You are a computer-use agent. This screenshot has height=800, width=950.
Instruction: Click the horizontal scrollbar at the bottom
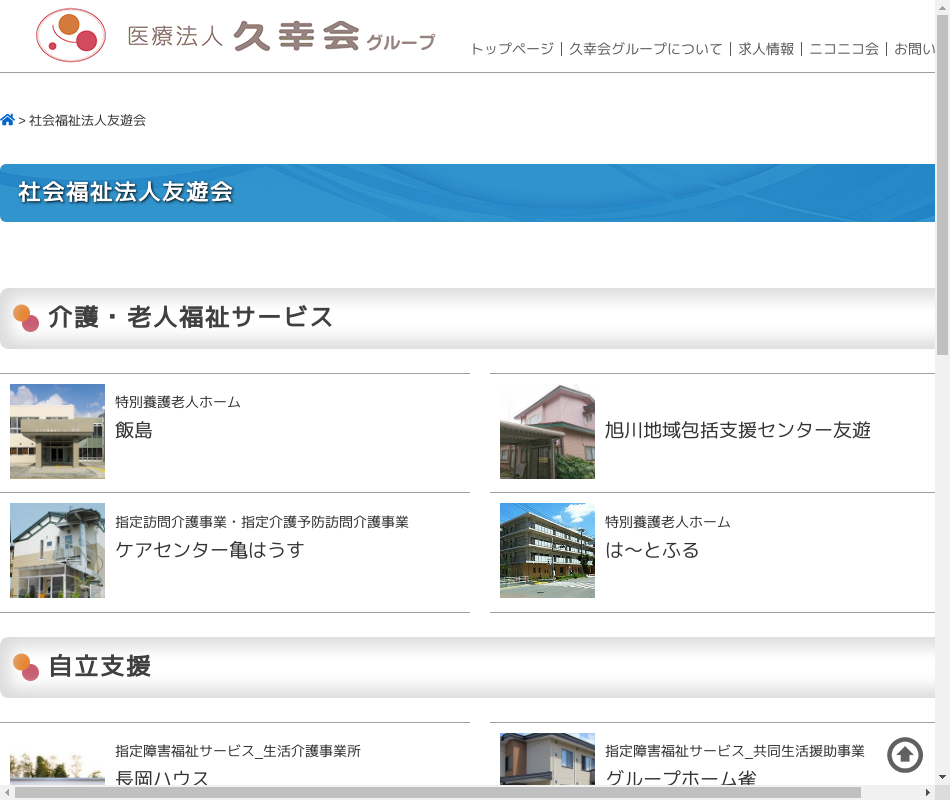click(437, 792)
